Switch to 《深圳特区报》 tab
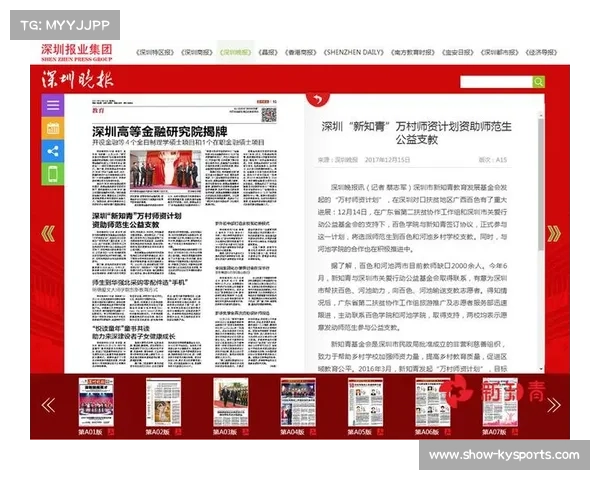Screen dimensions: 600x480 [x=155, y=52]
